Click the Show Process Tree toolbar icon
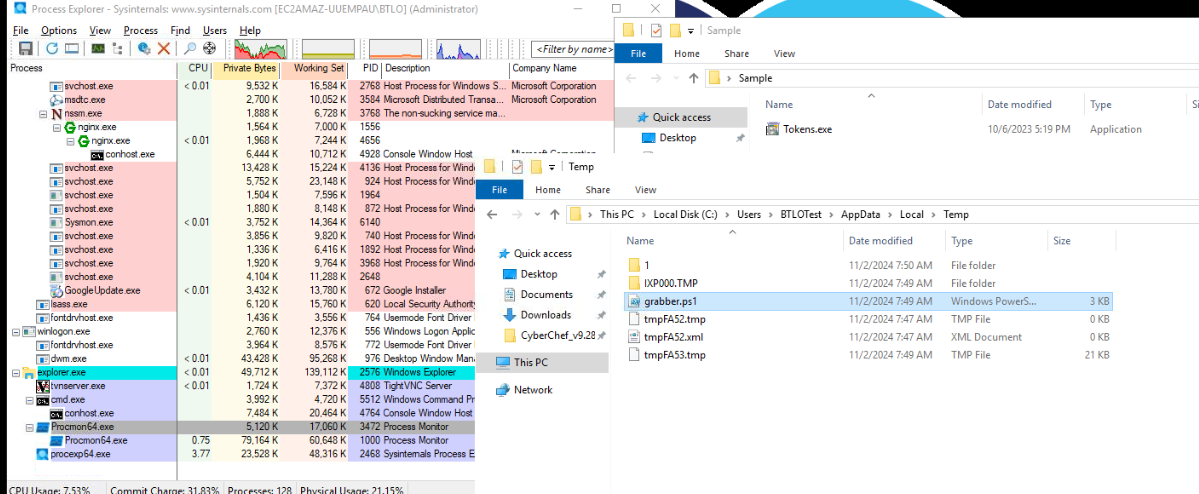 (117, 49)
